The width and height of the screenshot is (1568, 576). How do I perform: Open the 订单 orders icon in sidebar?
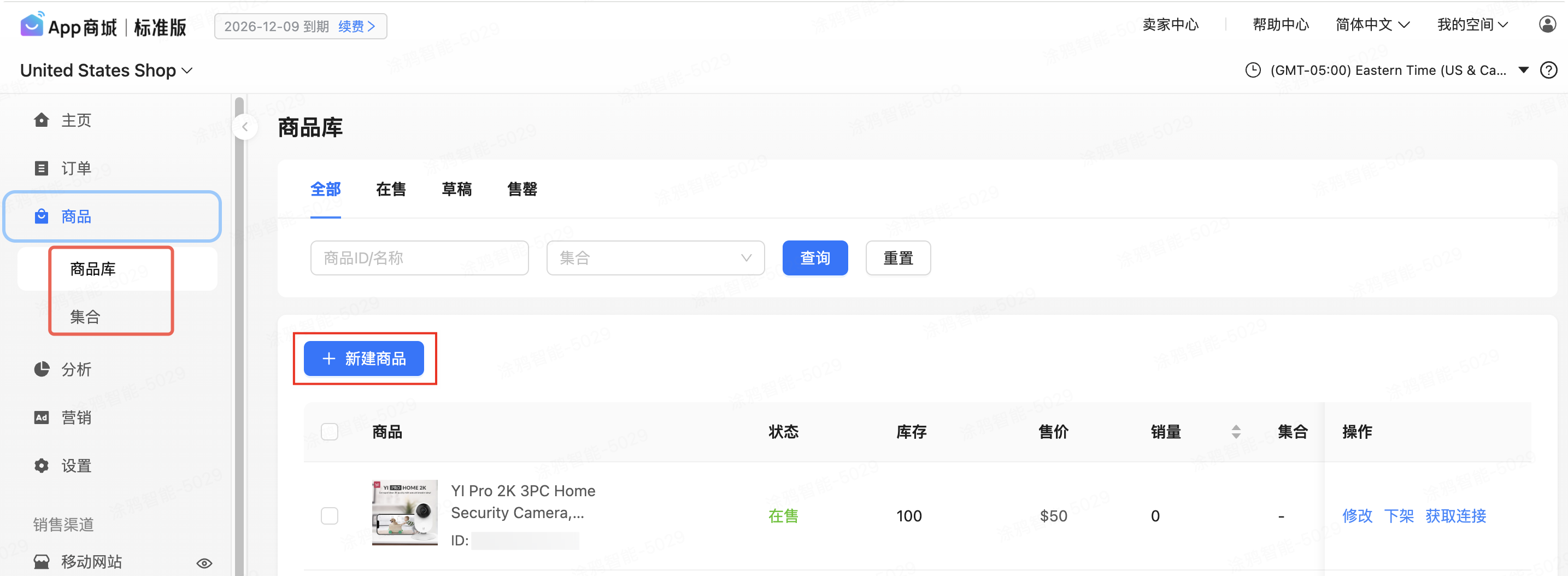point(41,167)
